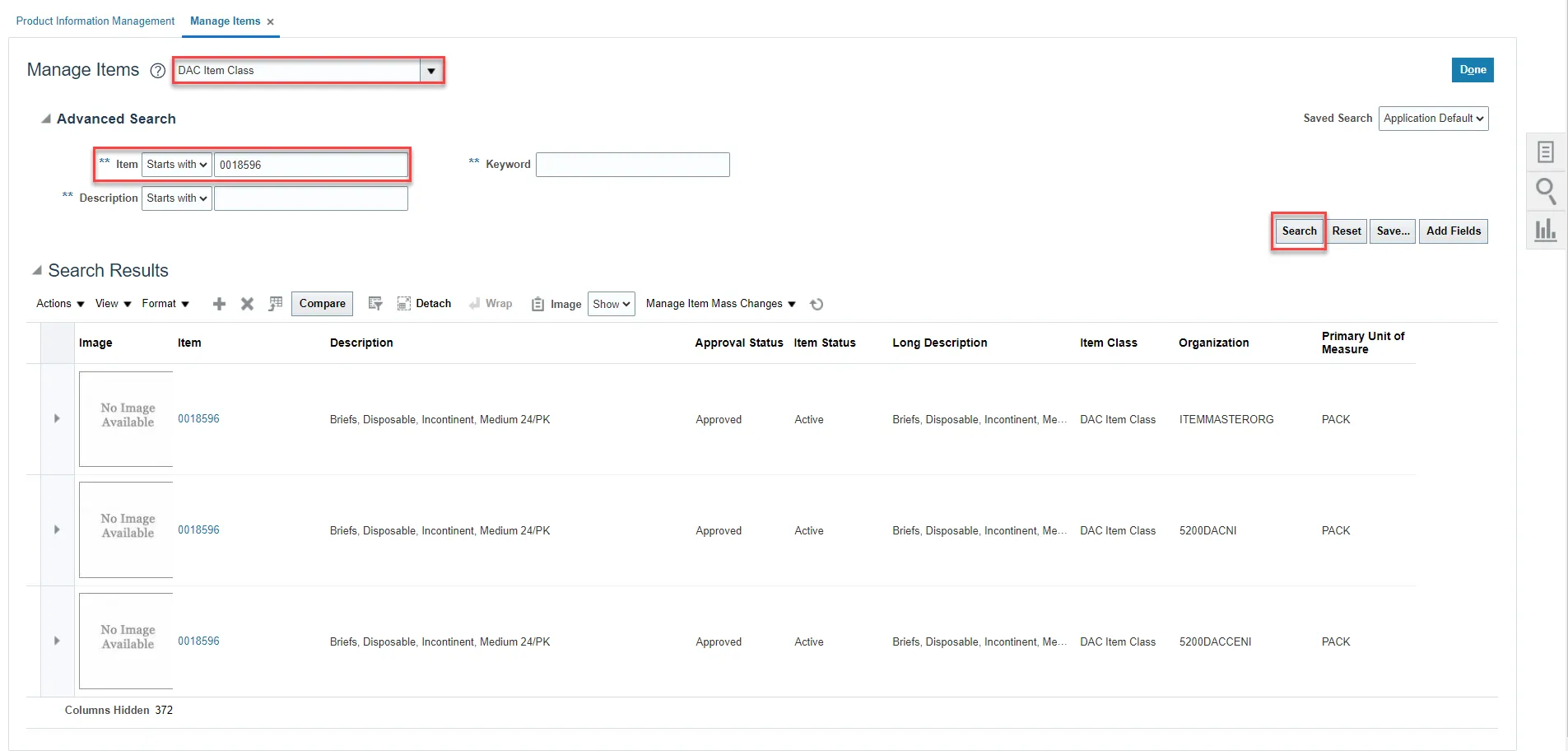The width and height of the screenshot is (1568, 751).
Task: Open the bar chart analytics panel in sidebar
Action: [x=1545, y=230]
